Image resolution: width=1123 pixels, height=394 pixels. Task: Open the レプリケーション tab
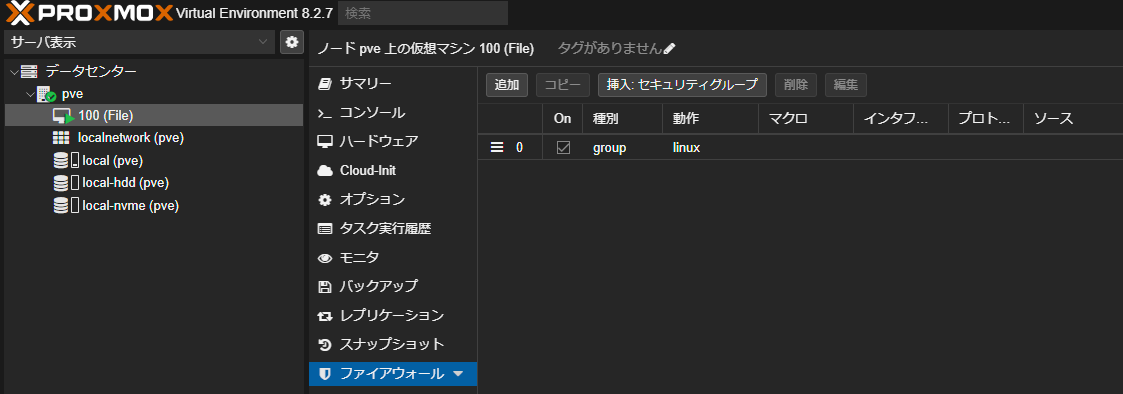[x=393, y=316]
